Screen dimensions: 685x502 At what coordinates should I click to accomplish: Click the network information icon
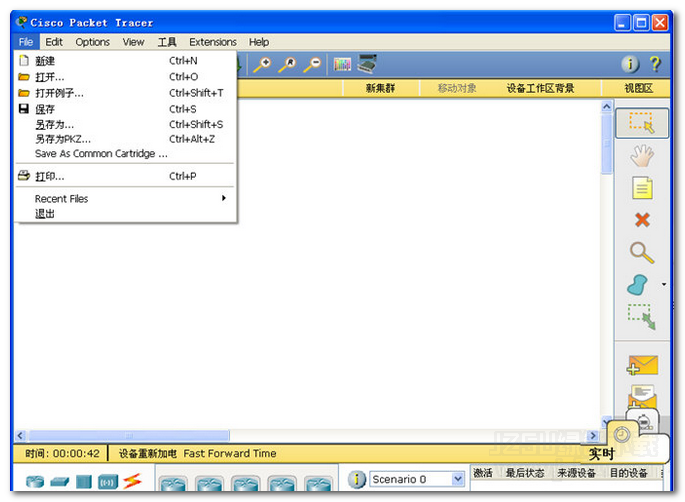[630, 64]
